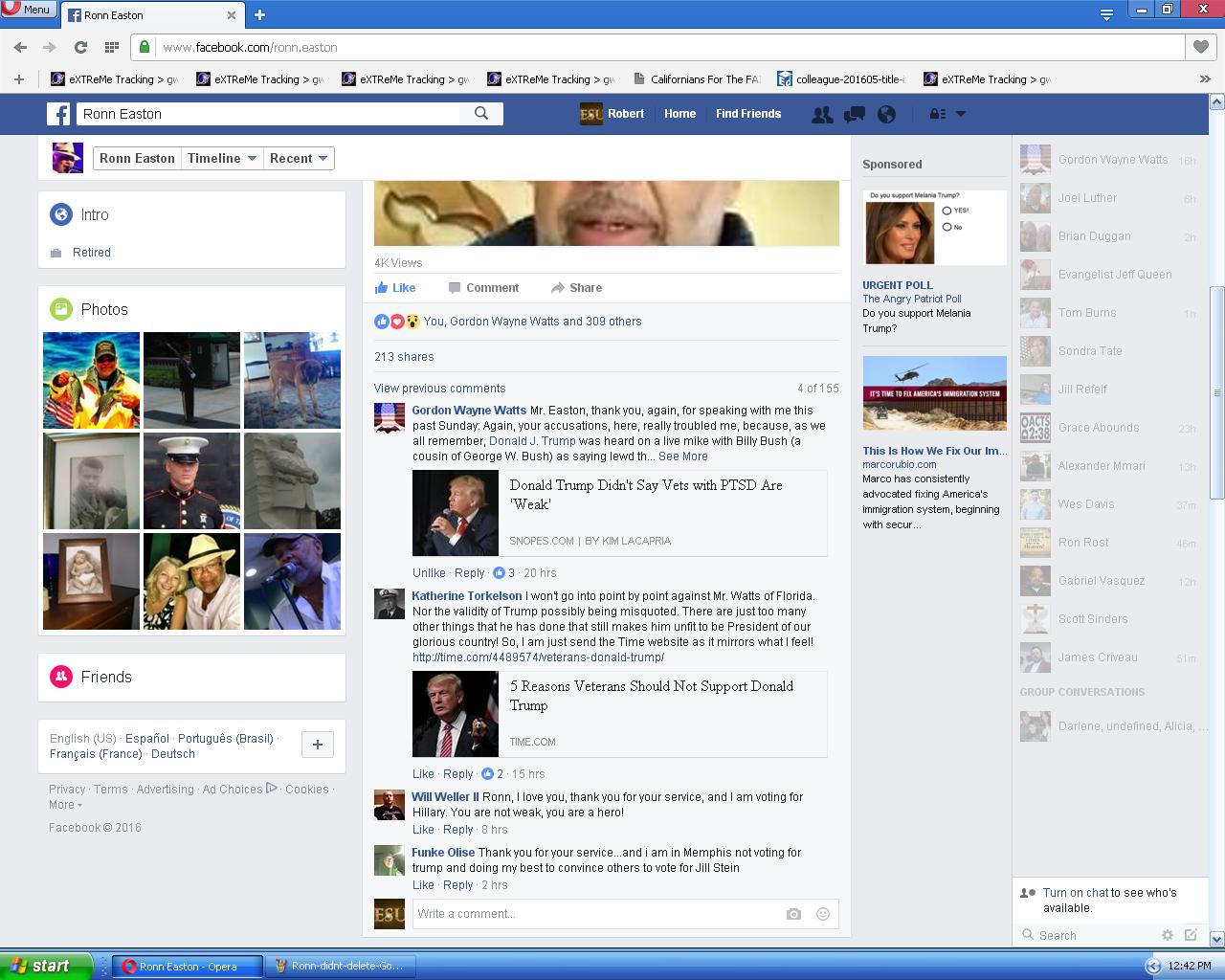The height and width of the screenshot is (980, 1225).
Task: Expand the Recent dropdown
Action: point(299,158)
